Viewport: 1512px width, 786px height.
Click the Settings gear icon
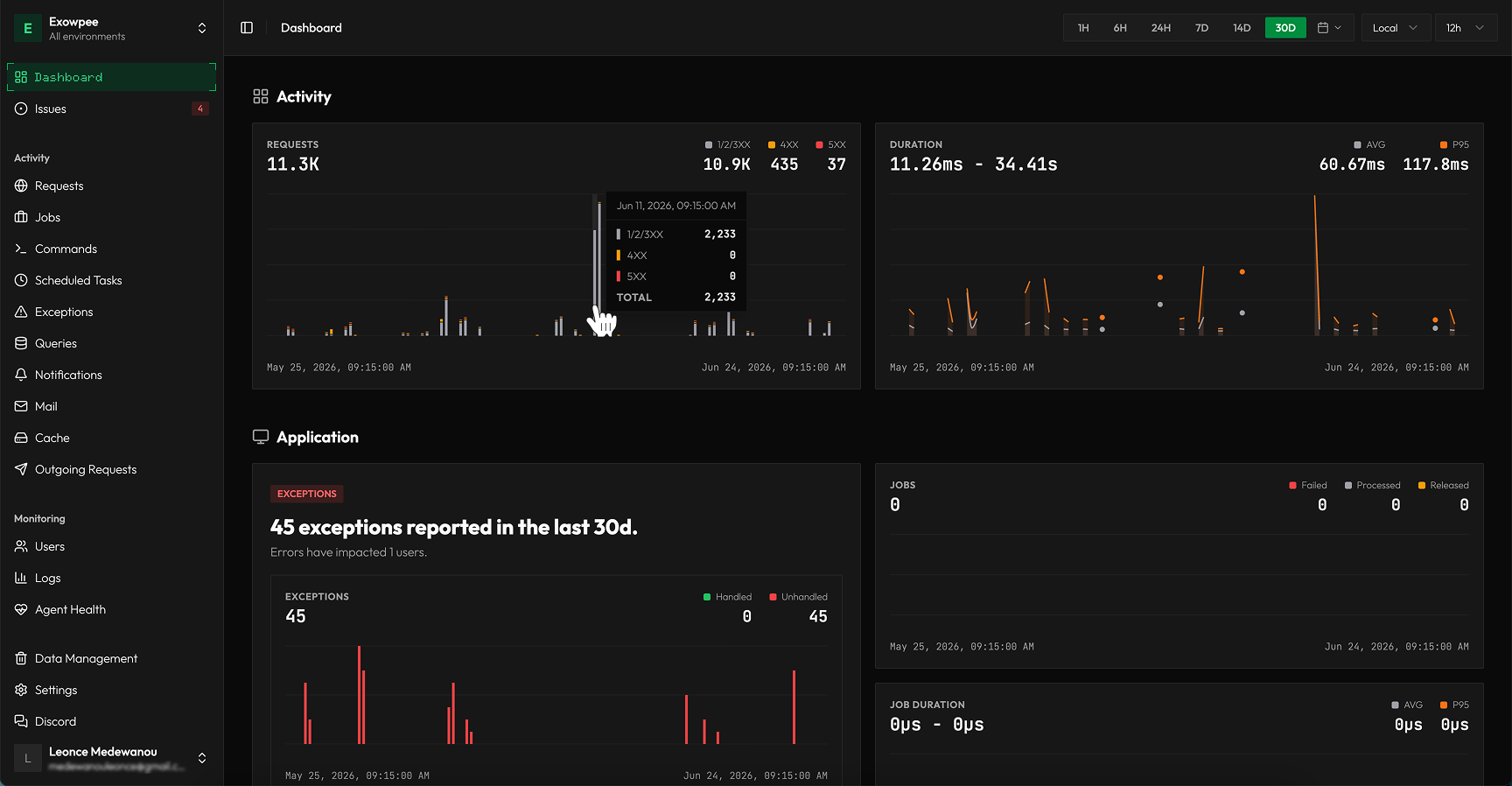[21, 690]
